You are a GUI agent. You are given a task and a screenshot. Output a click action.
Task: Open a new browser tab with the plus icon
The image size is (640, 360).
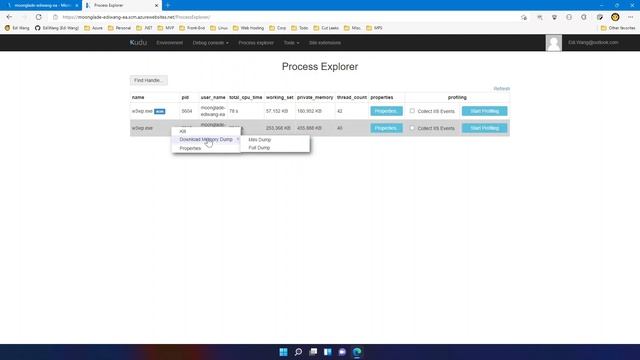click(168, 5)
